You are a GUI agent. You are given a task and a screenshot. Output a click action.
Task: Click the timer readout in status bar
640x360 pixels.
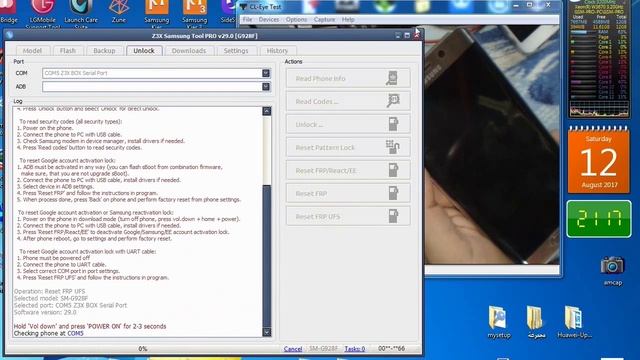391,349
